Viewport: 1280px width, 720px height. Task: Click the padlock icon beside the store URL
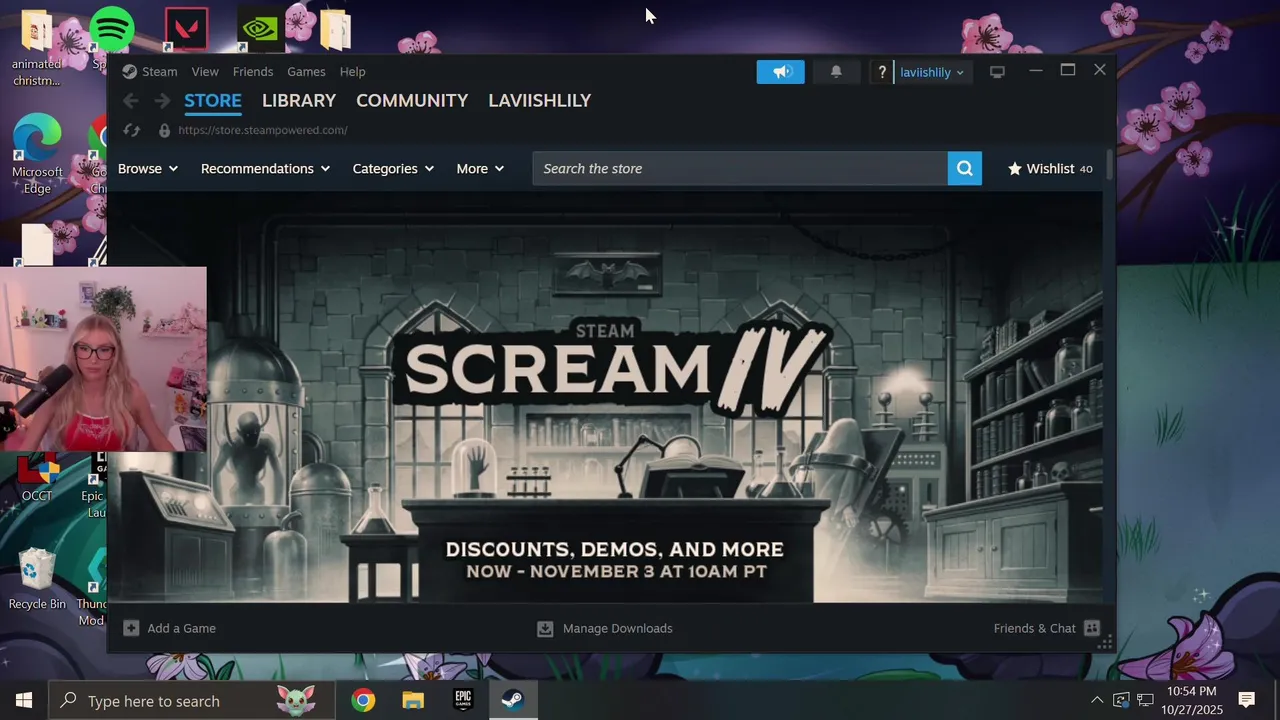click(x=164, y=130)
